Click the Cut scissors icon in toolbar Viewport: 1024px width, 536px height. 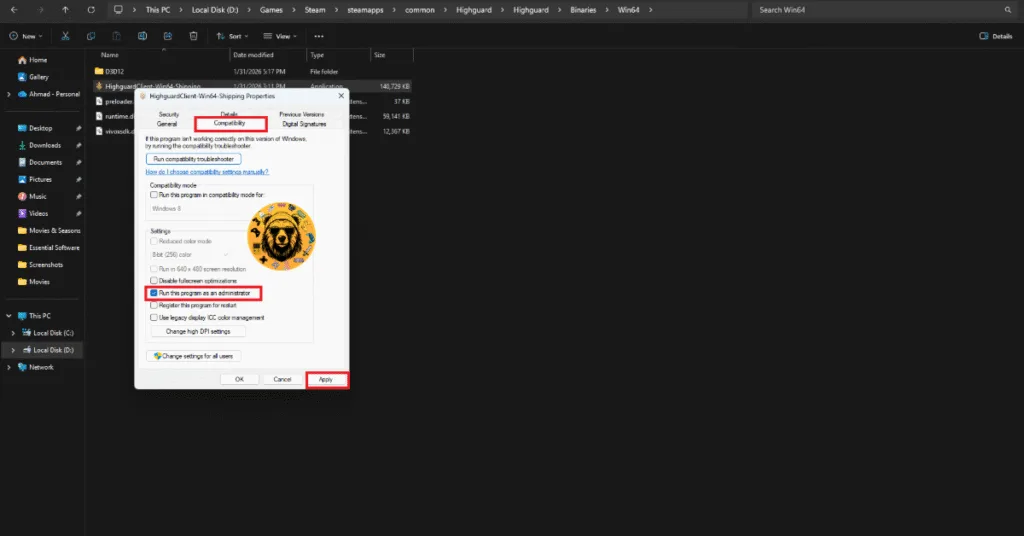[65, 35]
